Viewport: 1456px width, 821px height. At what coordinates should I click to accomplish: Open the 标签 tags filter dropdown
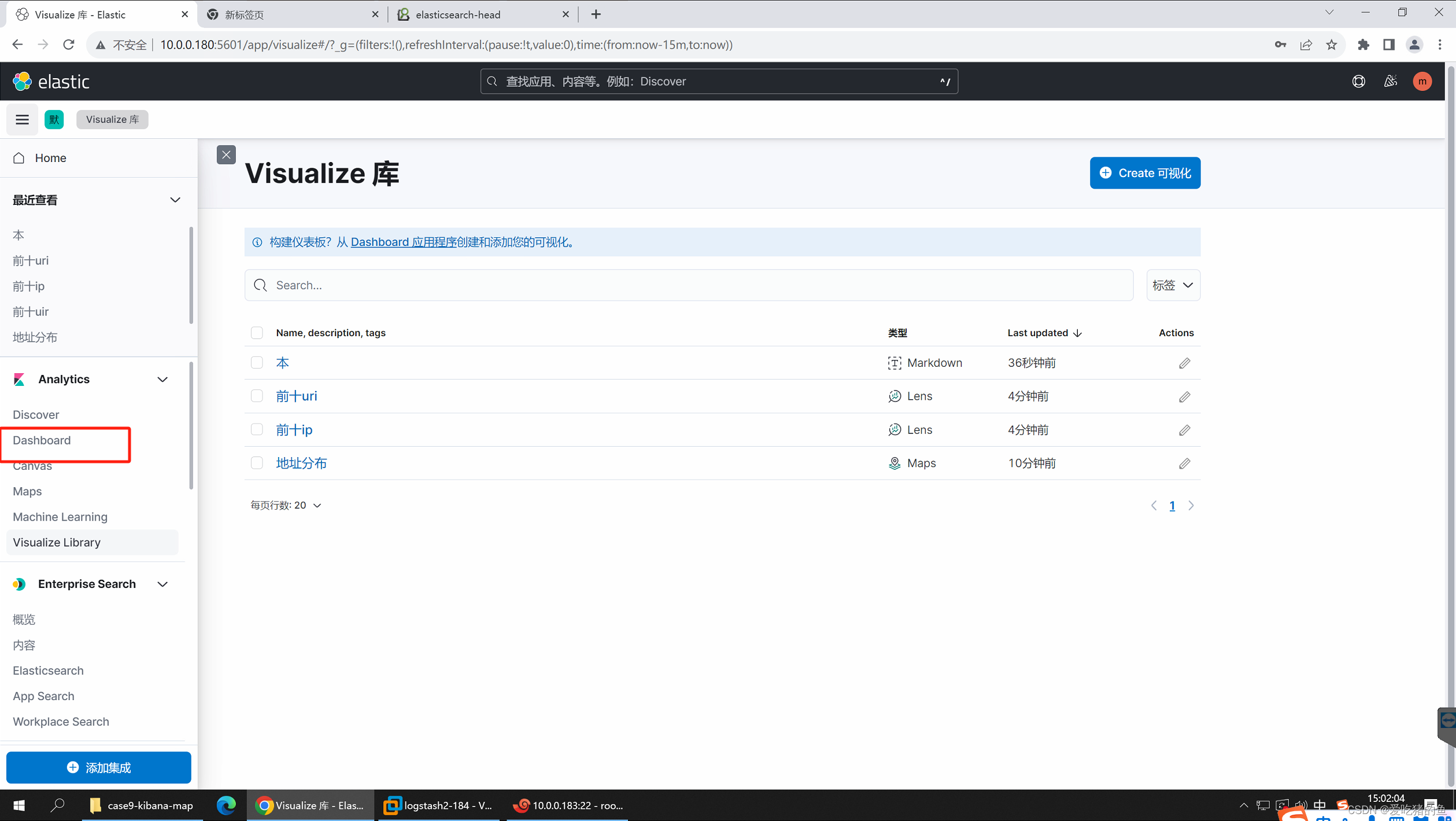1173,285
